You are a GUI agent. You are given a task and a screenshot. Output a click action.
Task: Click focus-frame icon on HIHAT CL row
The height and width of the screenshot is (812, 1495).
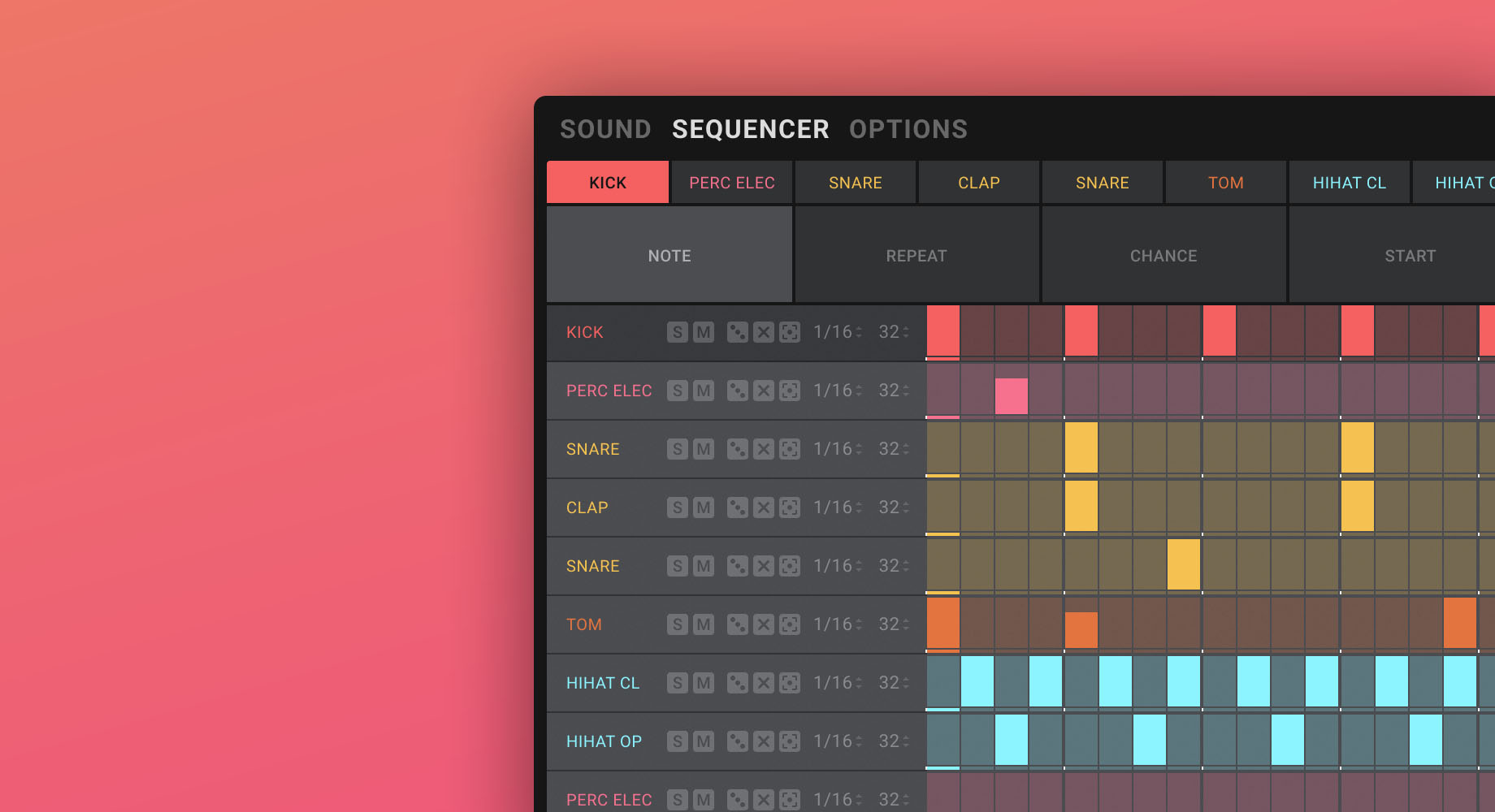[x=790, y=683]
